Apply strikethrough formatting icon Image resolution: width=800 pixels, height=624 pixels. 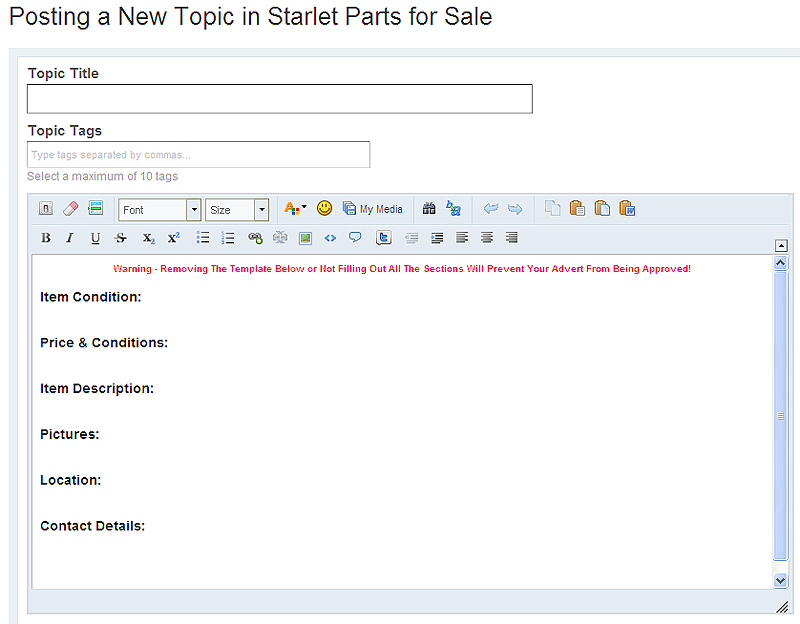[120, 238]
